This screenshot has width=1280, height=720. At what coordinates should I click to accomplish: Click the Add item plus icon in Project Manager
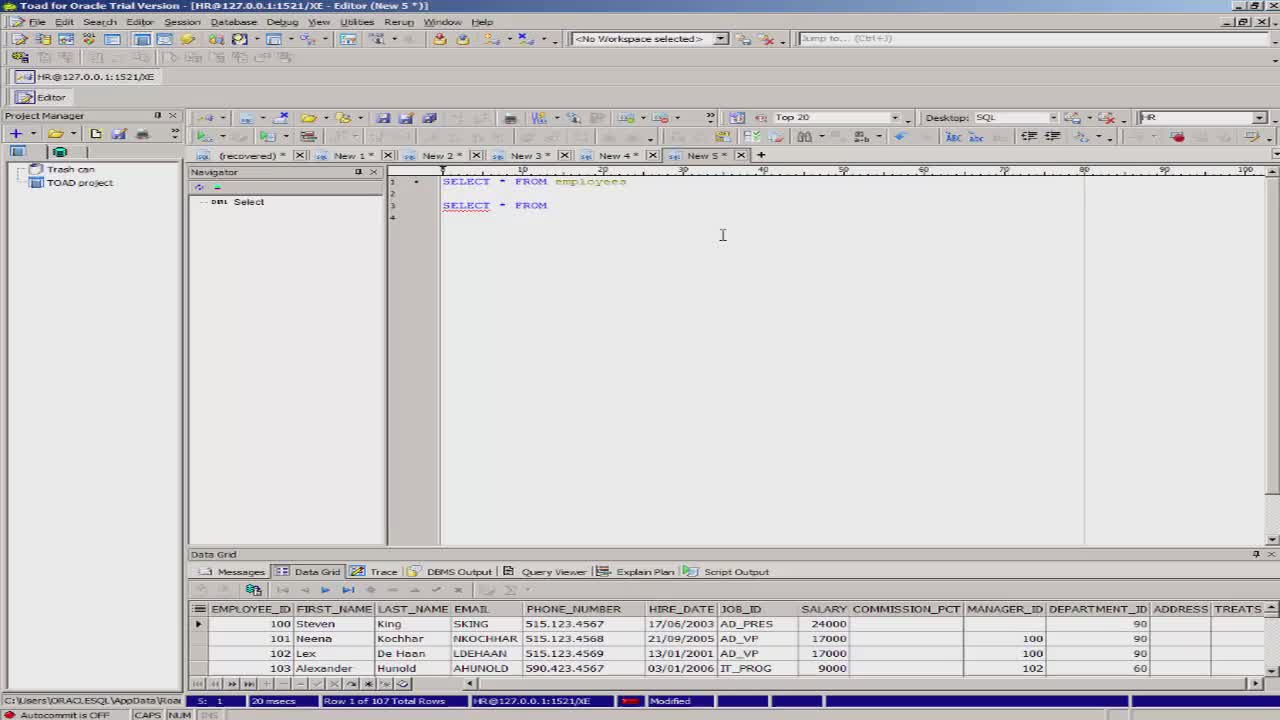(x=15, y=133)
